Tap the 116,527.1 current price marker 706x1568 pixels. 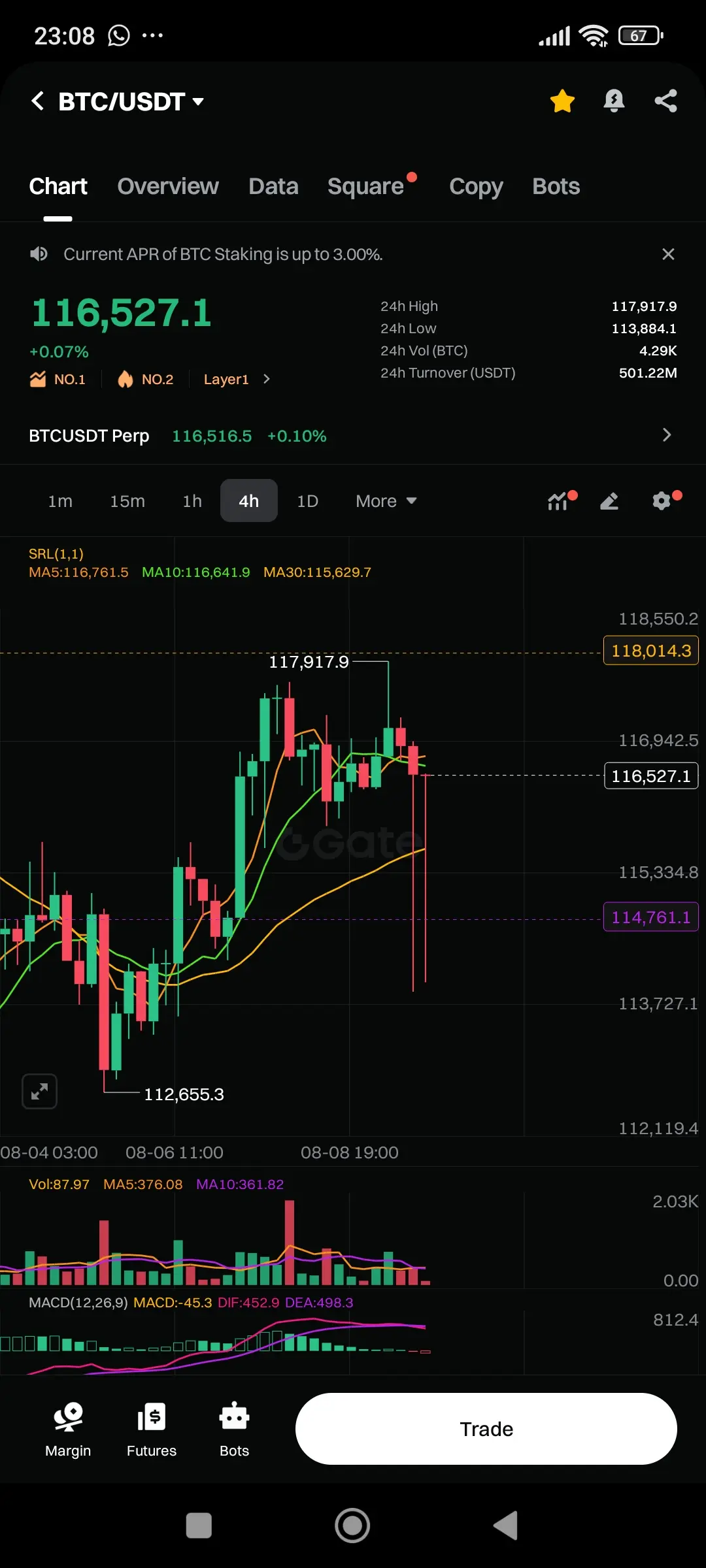point(651,776)
